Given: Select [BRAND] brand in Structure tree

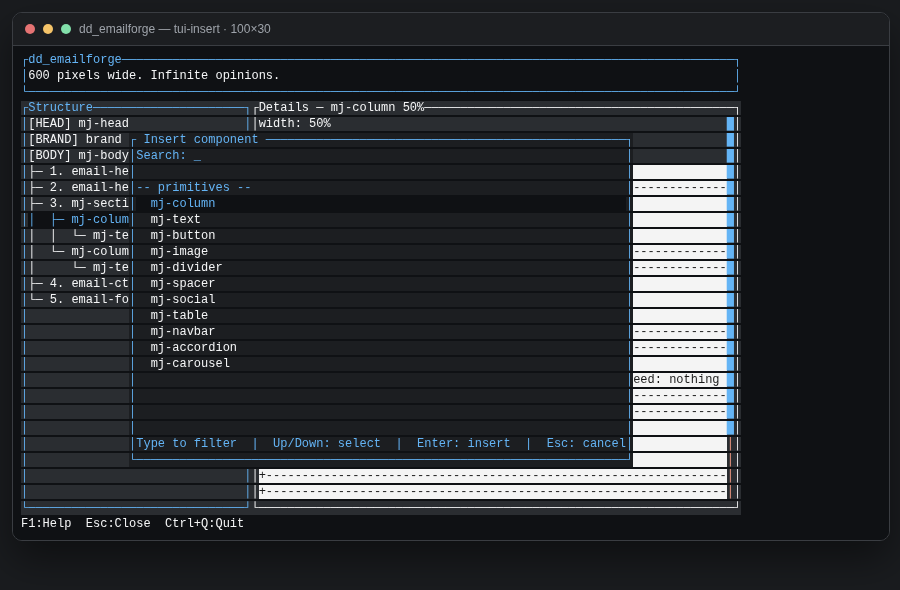Looking at the screenshot, I should click(x=75, y=139).
